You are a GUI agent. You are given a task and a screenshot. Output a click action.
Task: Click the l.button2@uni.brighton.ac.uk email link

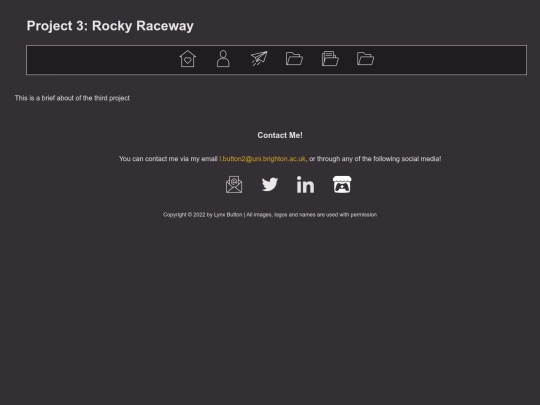tap(262, 159)
